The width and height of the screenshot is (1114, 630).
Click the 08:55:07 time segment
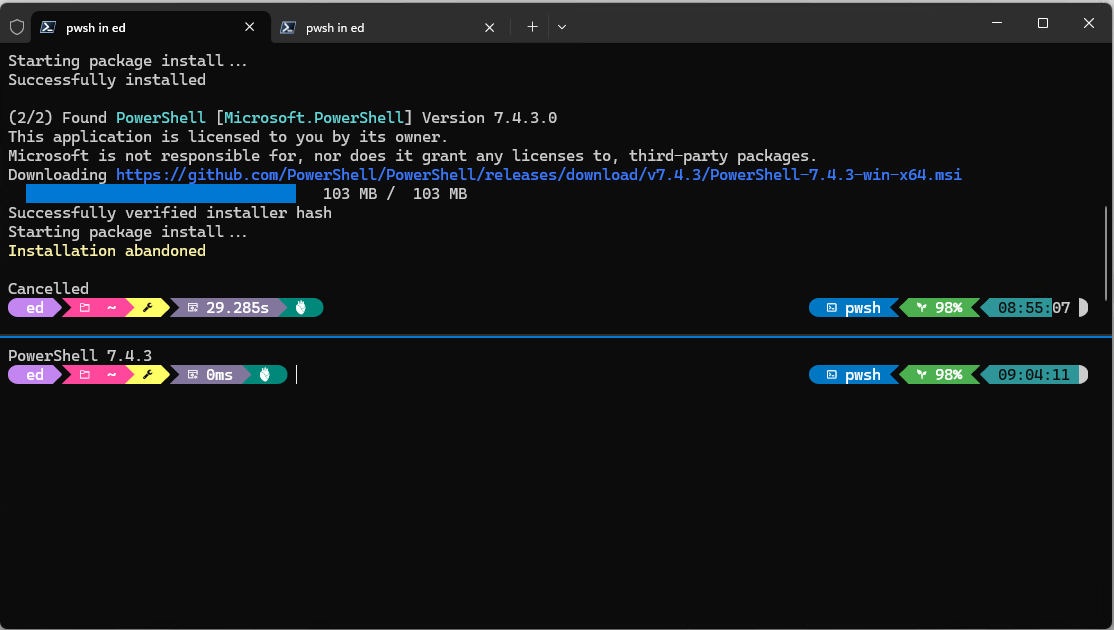point(1034,308)
